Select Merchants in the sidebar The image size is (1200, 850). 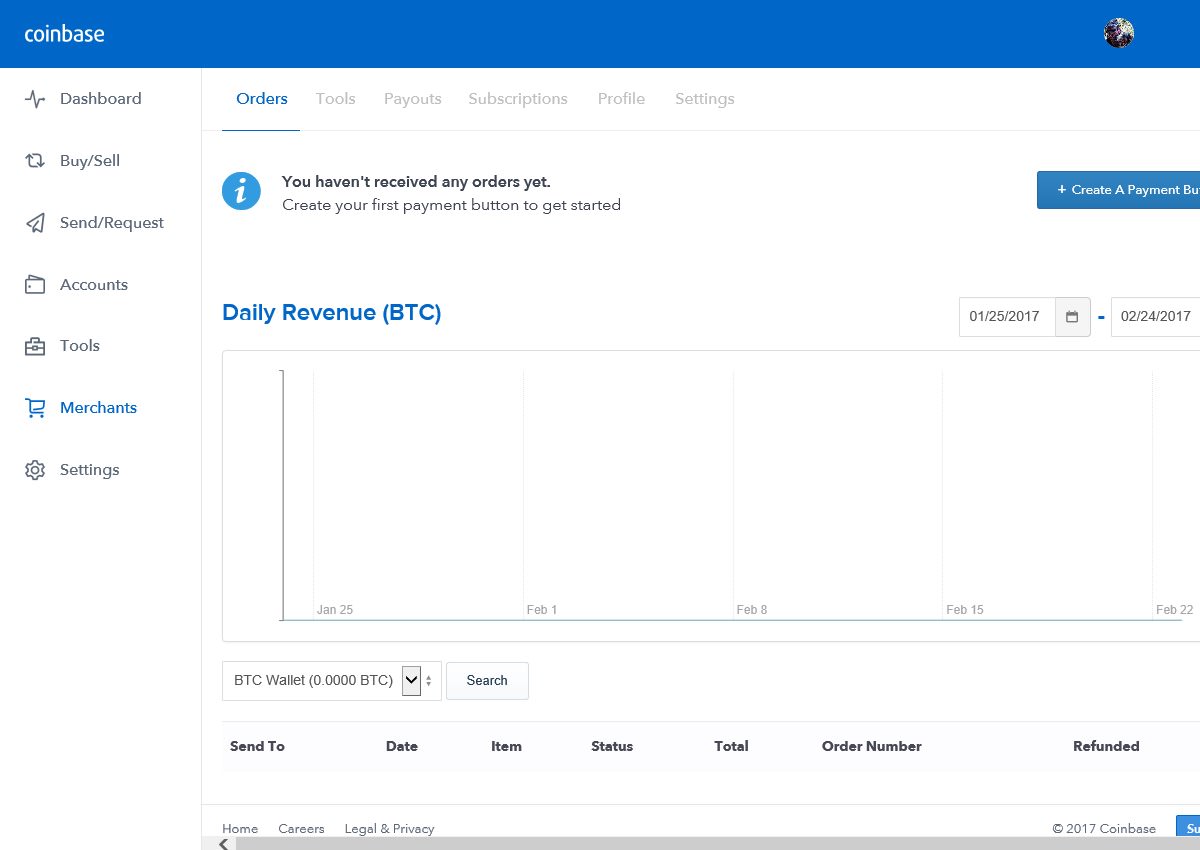[x=98, y=408]
